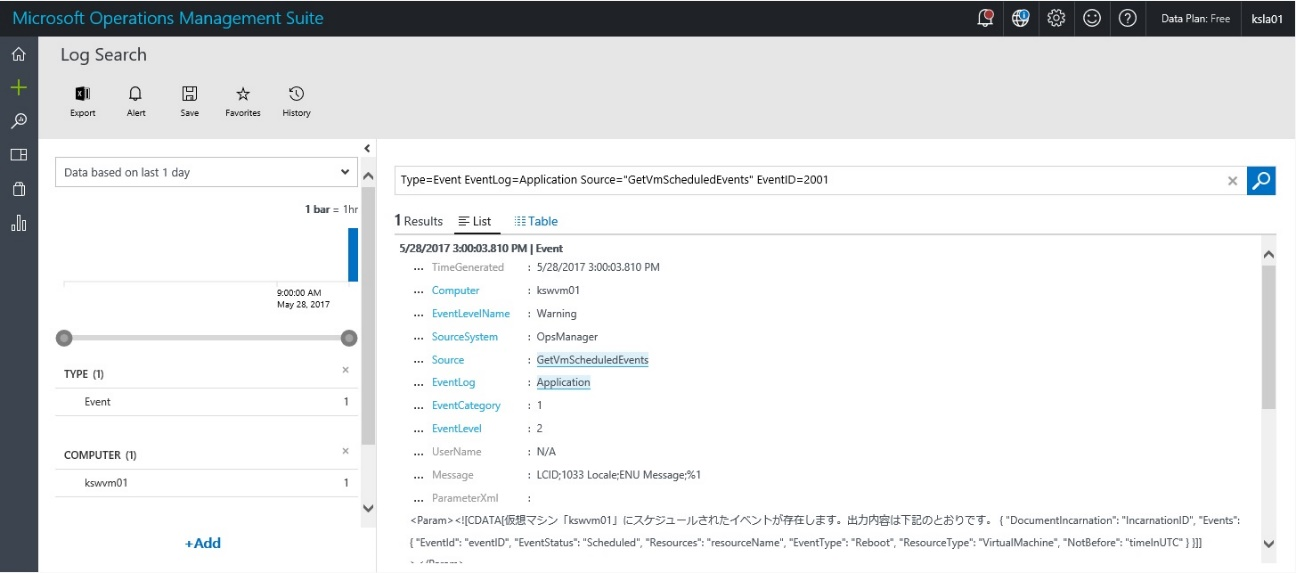Collapse the left filter pane chevron
Screen dimensions: 1296x573
pyautogui.click(x=367, y=149)
